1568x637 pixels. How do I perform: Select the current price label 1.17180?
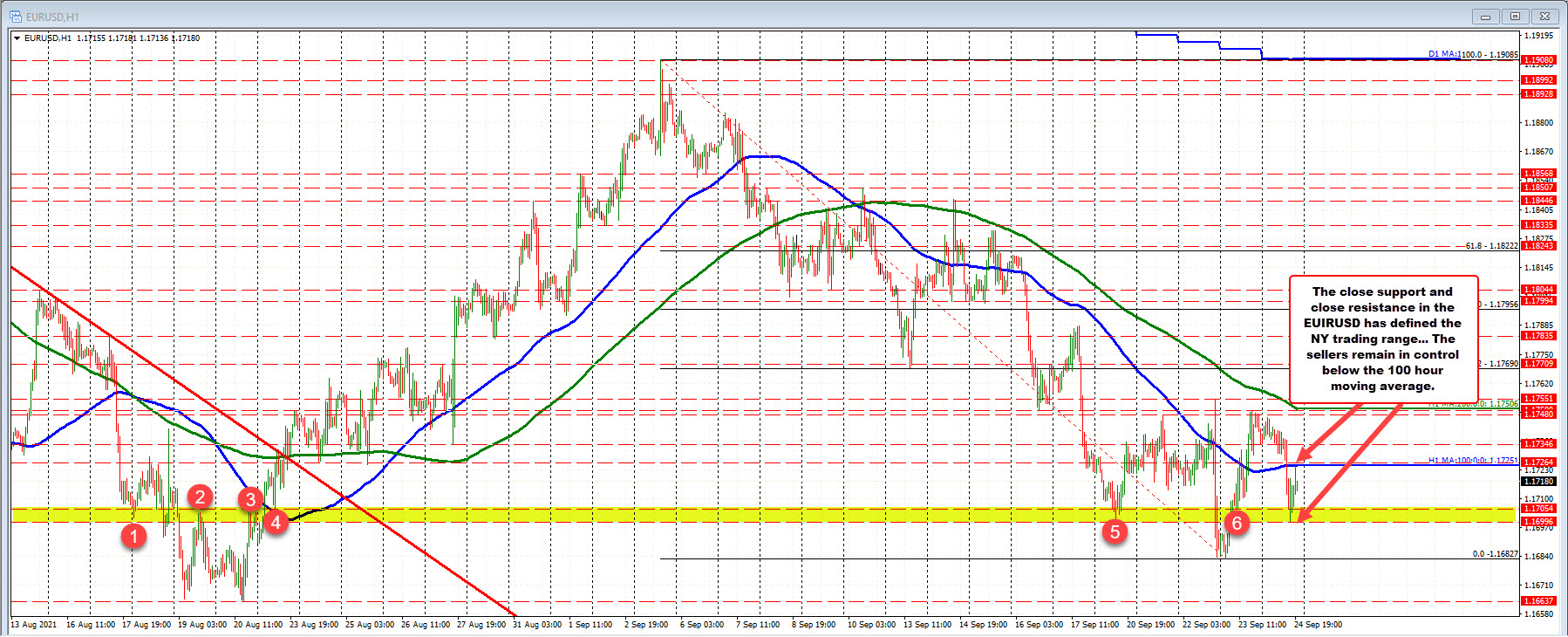click(x=1538, y=481)
